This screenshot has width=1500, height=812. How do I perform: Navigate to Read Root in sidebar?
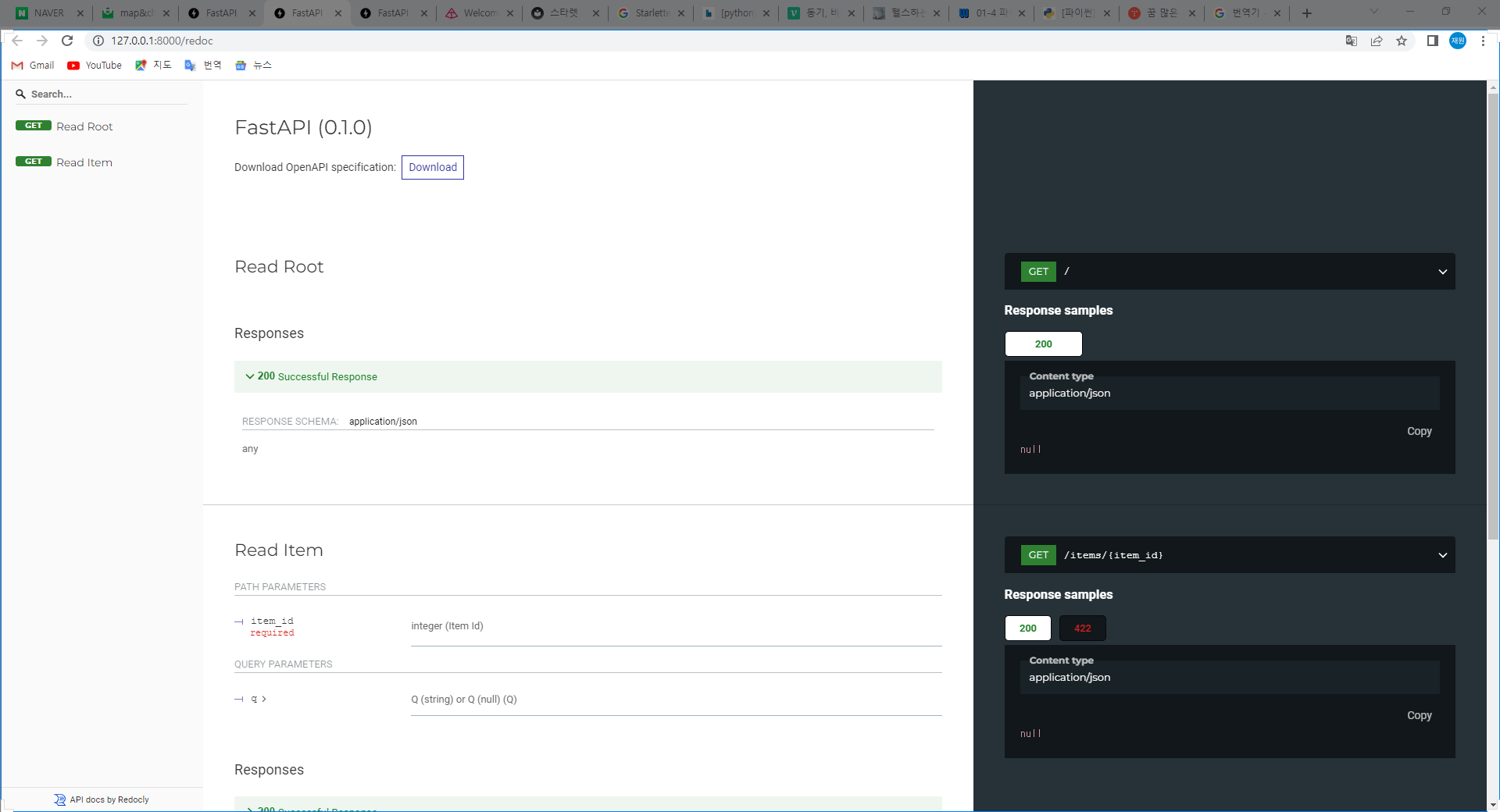84,126
